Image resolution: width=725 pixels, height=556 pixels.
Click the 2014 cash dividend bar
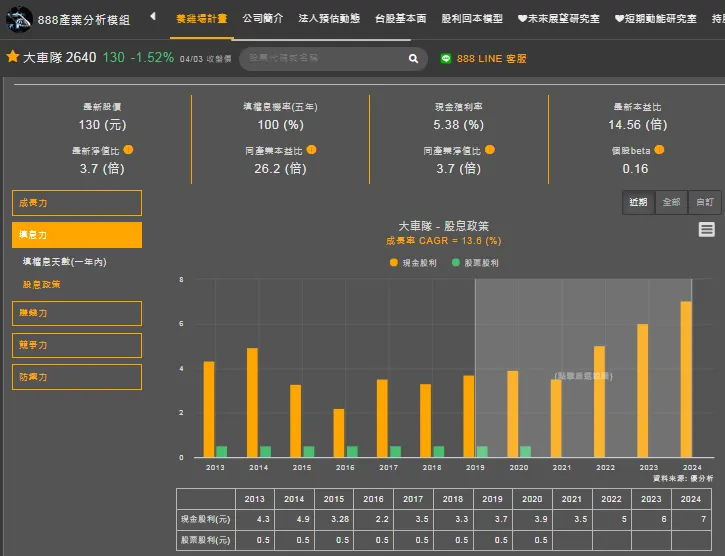[252, 402]
